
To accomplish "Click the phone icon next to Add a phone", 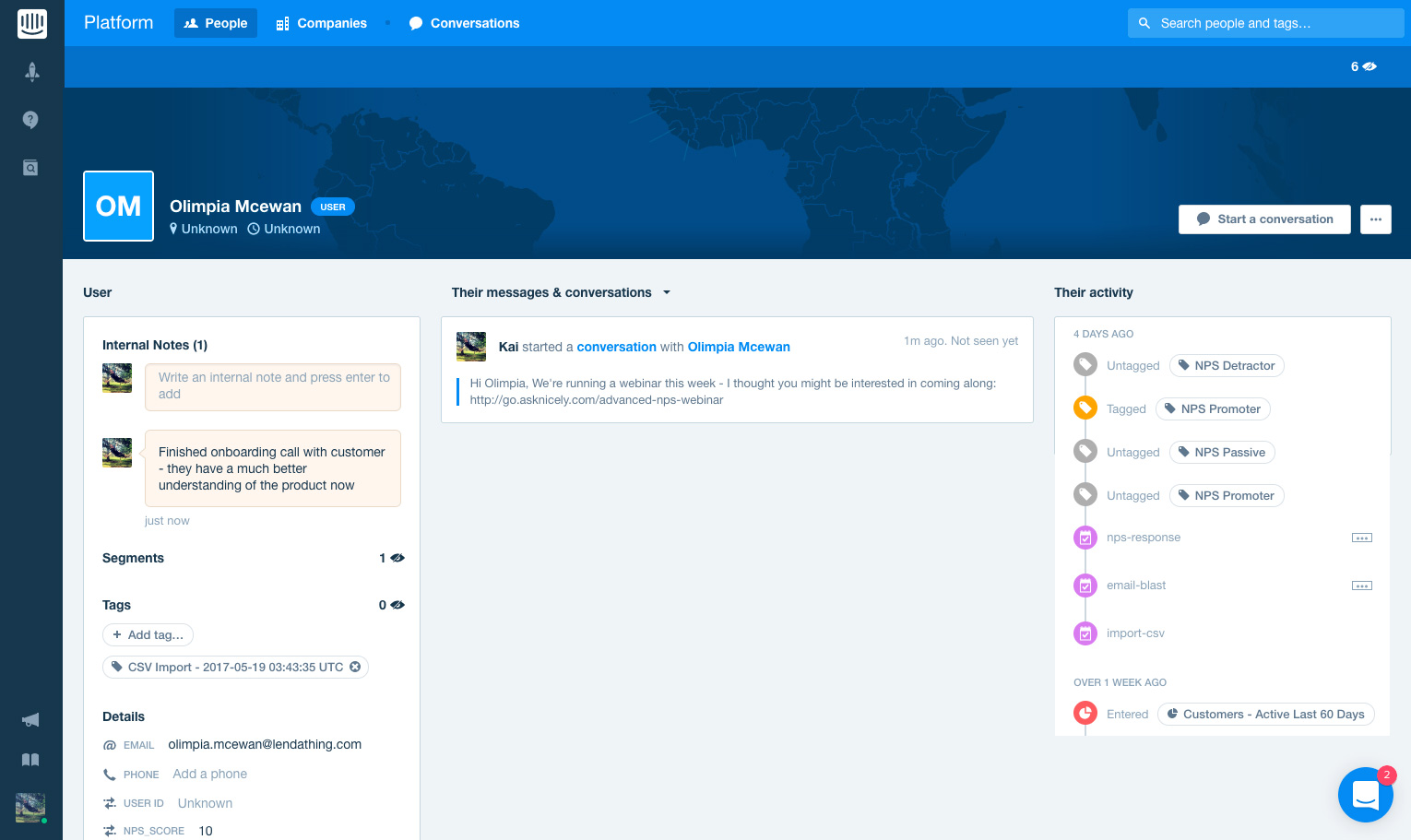I will [x=108, y=774].
